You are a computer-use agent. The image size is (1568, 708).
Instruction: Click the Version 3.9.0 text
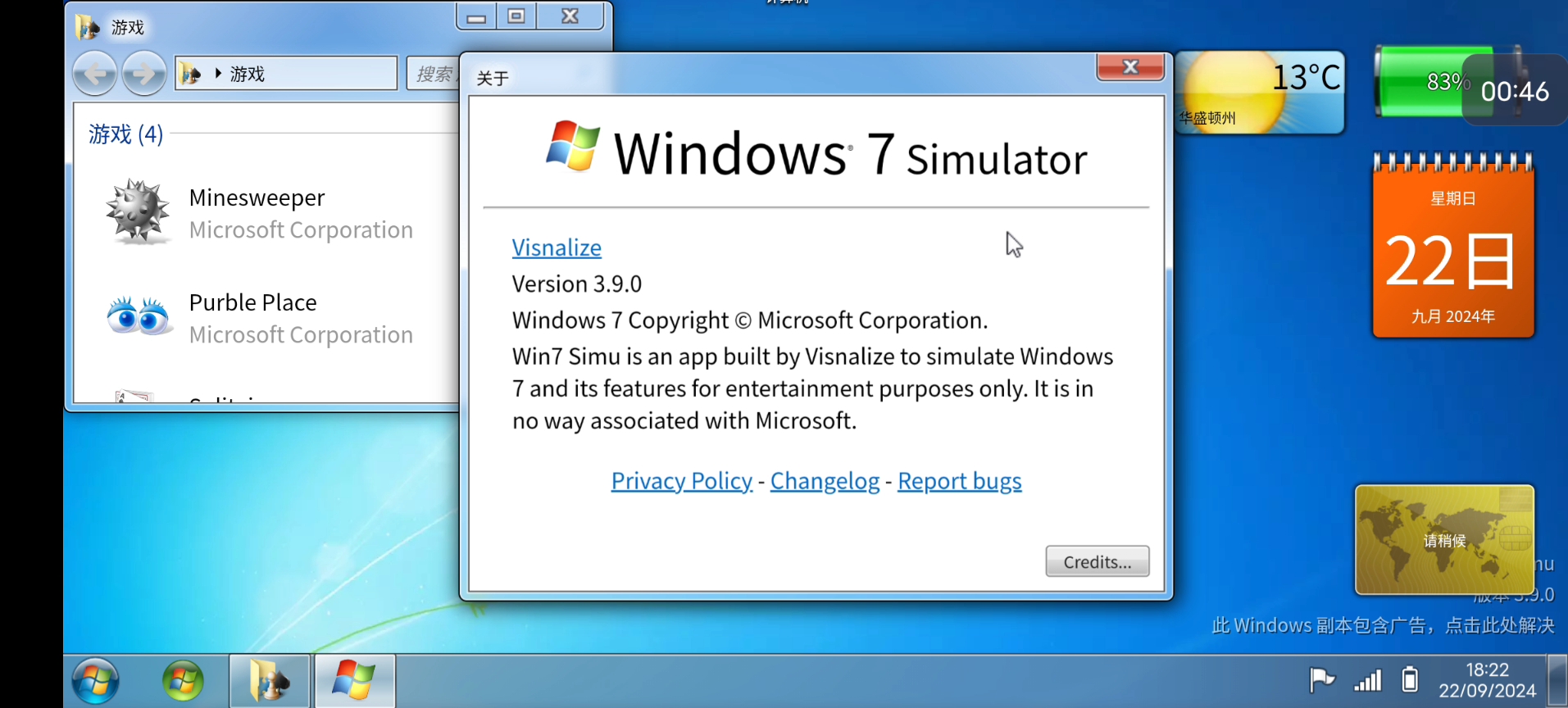coord(577,284)
